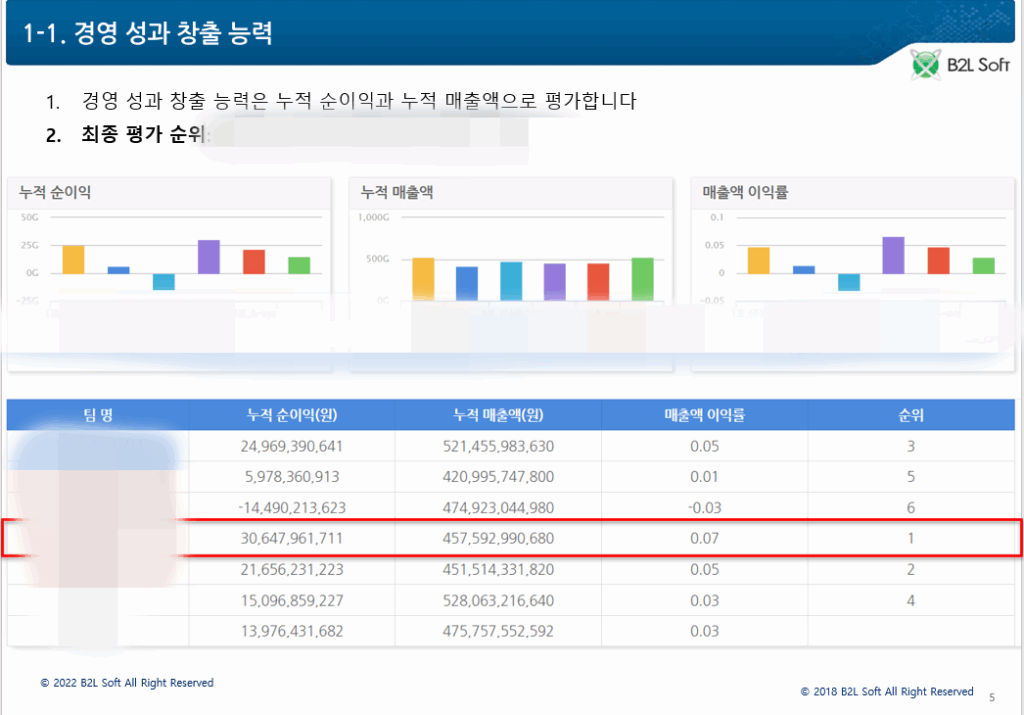This screenshot has height=715, width=1024.
Task: Click the B2L Soft logo icon
Action: tap(927, 67)
